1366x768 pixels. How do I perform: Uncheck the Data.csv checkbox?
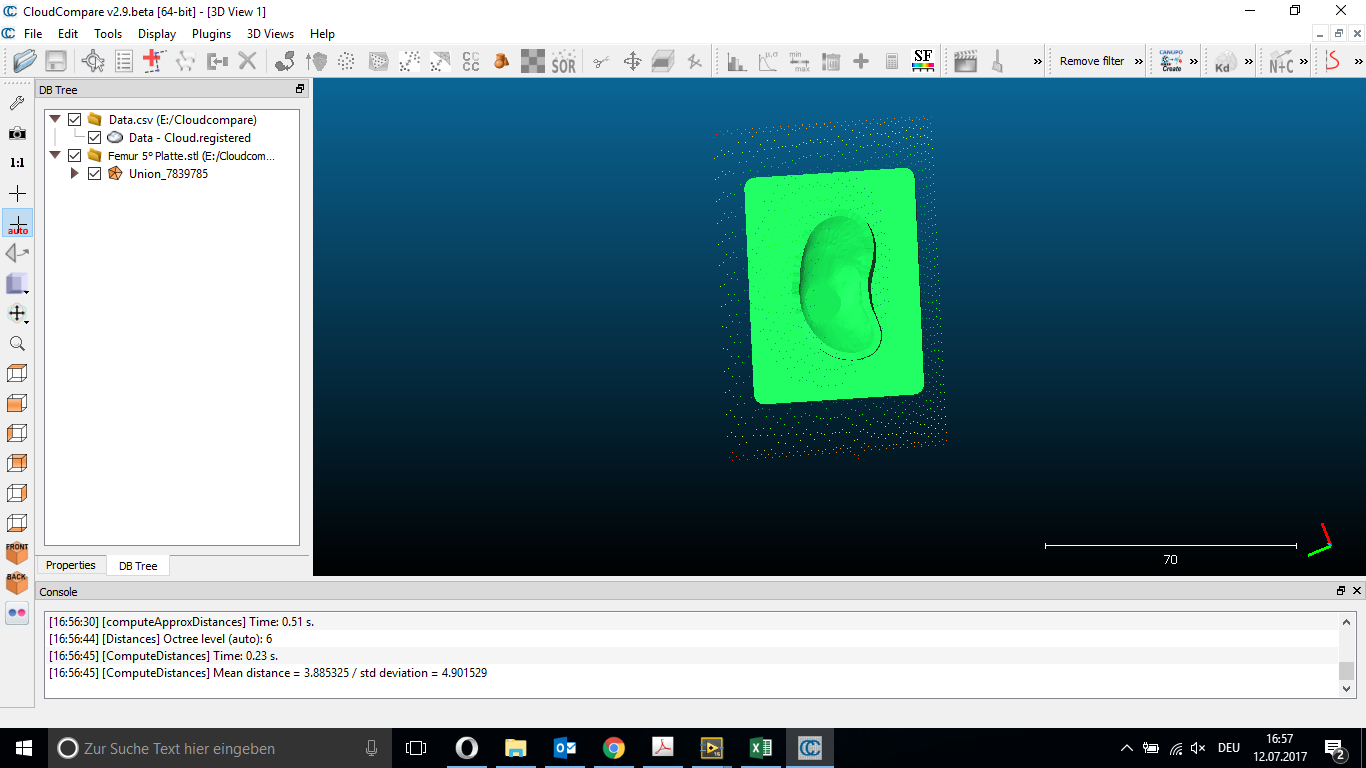[74, 120]
